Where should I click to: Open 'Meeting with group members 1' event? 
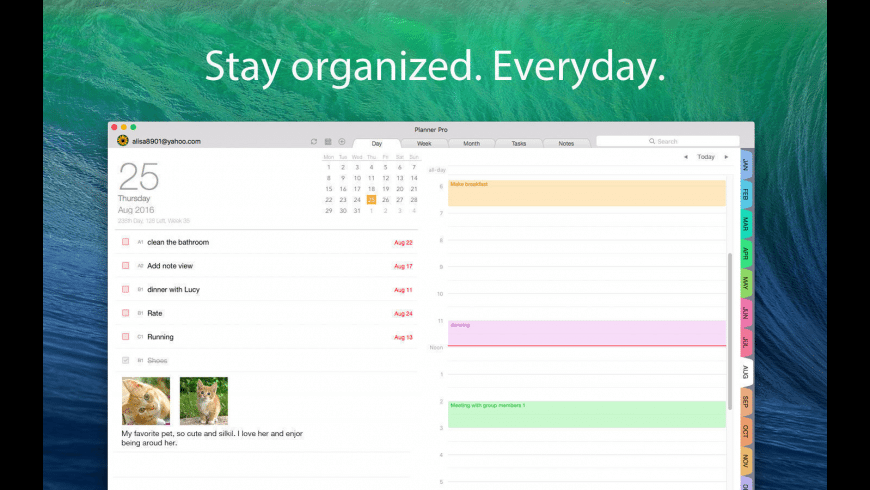pos(587,414)
